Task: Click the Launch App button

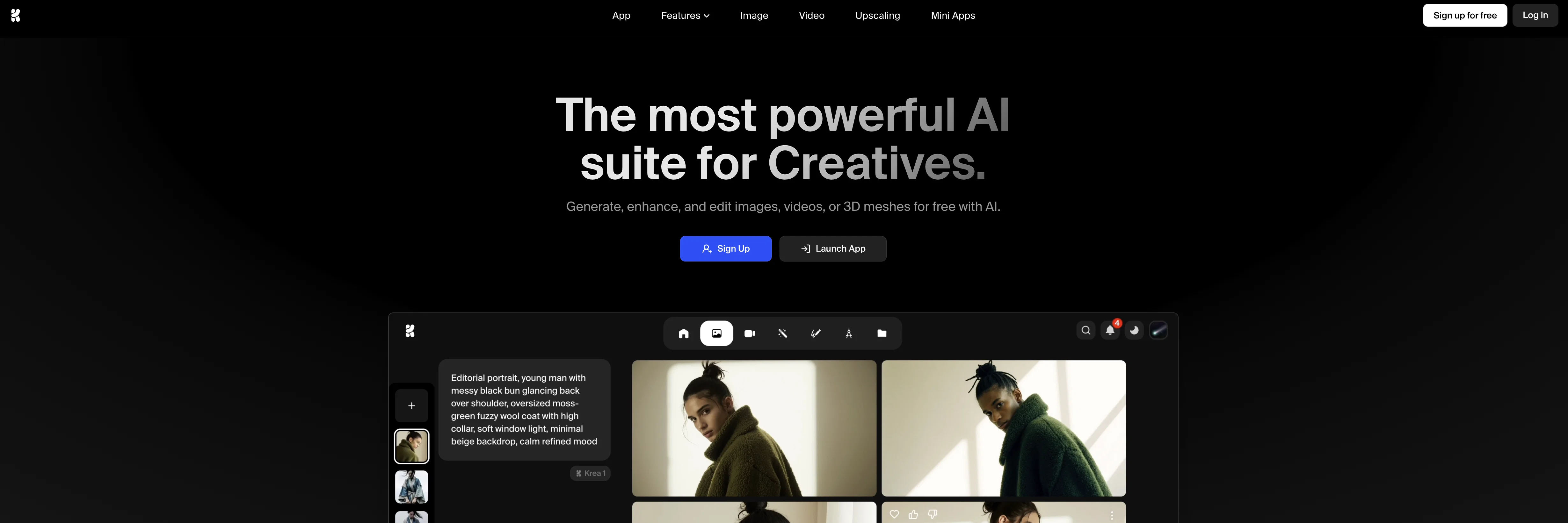Action: 833,249
